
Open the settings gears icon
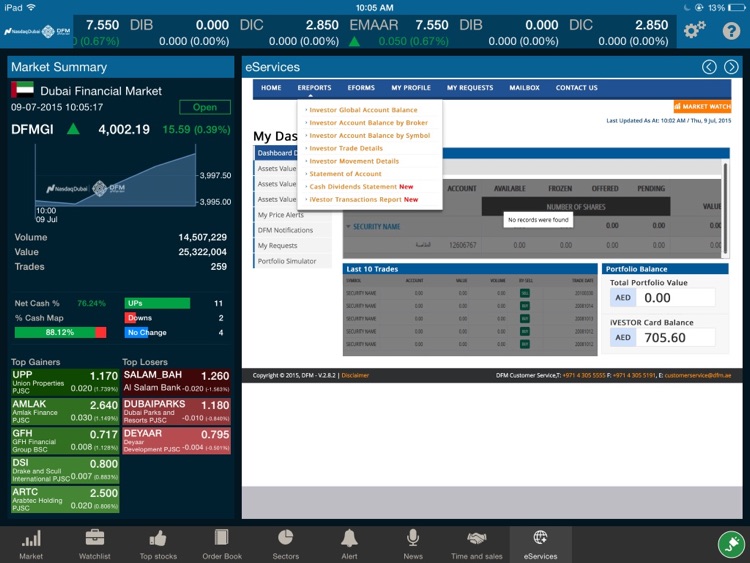(x=695, y=30)
